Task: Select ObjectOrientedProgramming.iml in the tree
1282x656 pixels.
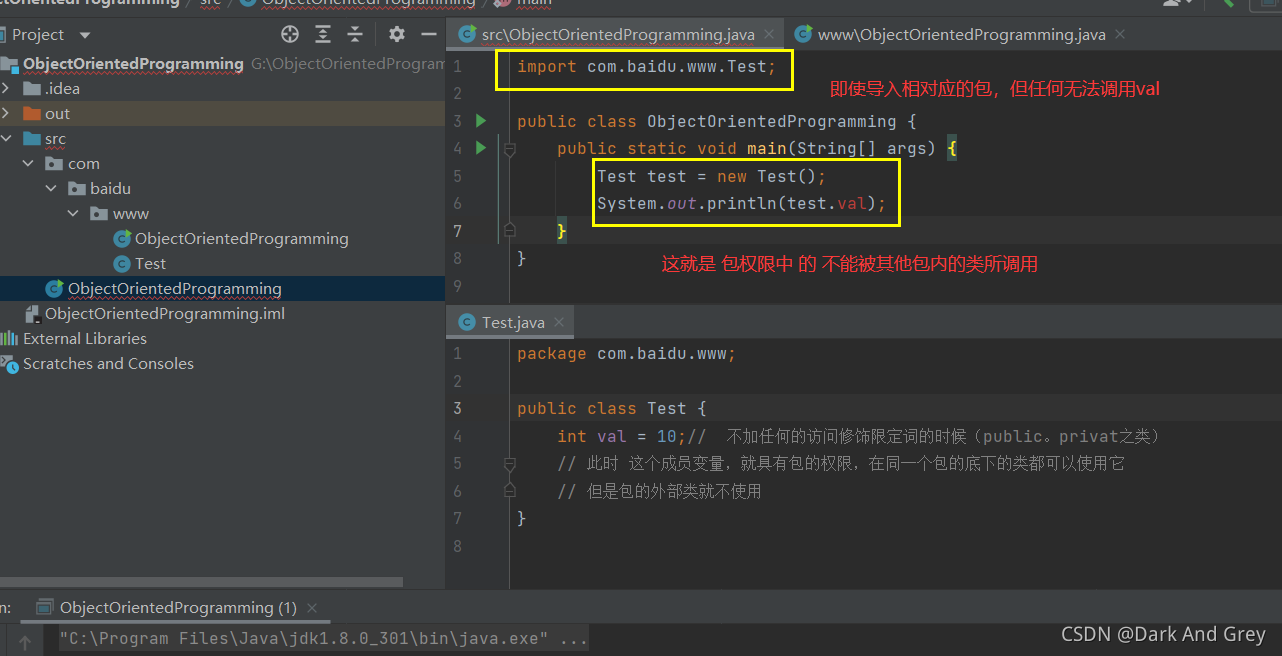Action: 165,314
